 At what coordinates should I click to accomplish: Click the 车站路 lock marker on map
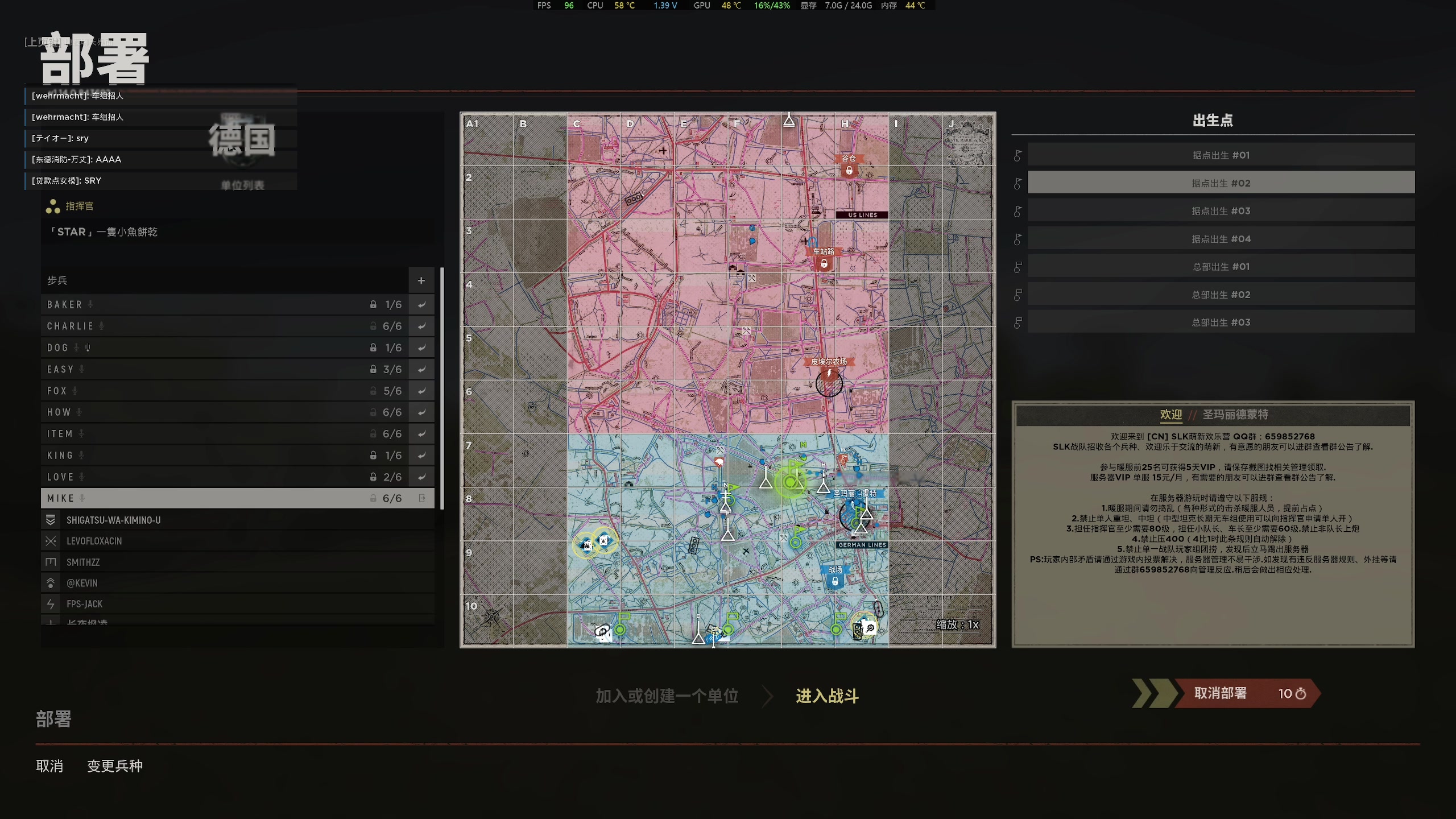[824, 263]
